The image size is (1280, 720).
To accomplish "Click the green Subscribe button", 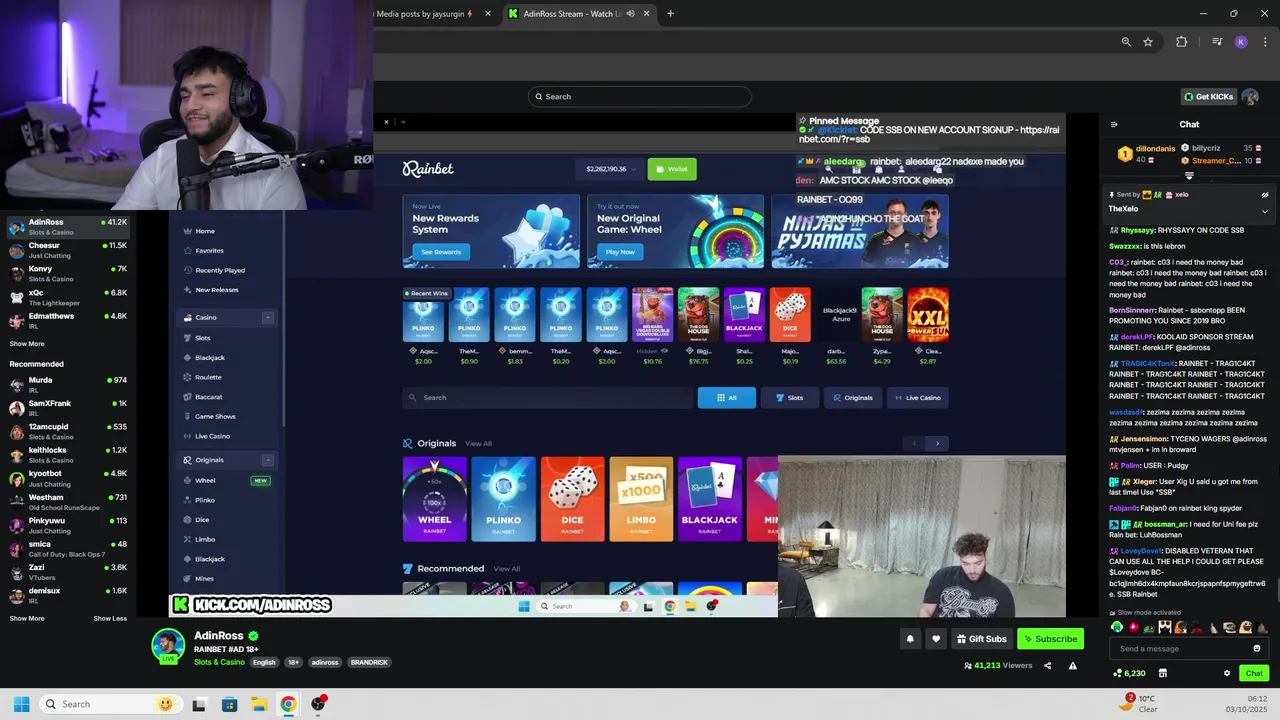I will [1051, 639].
